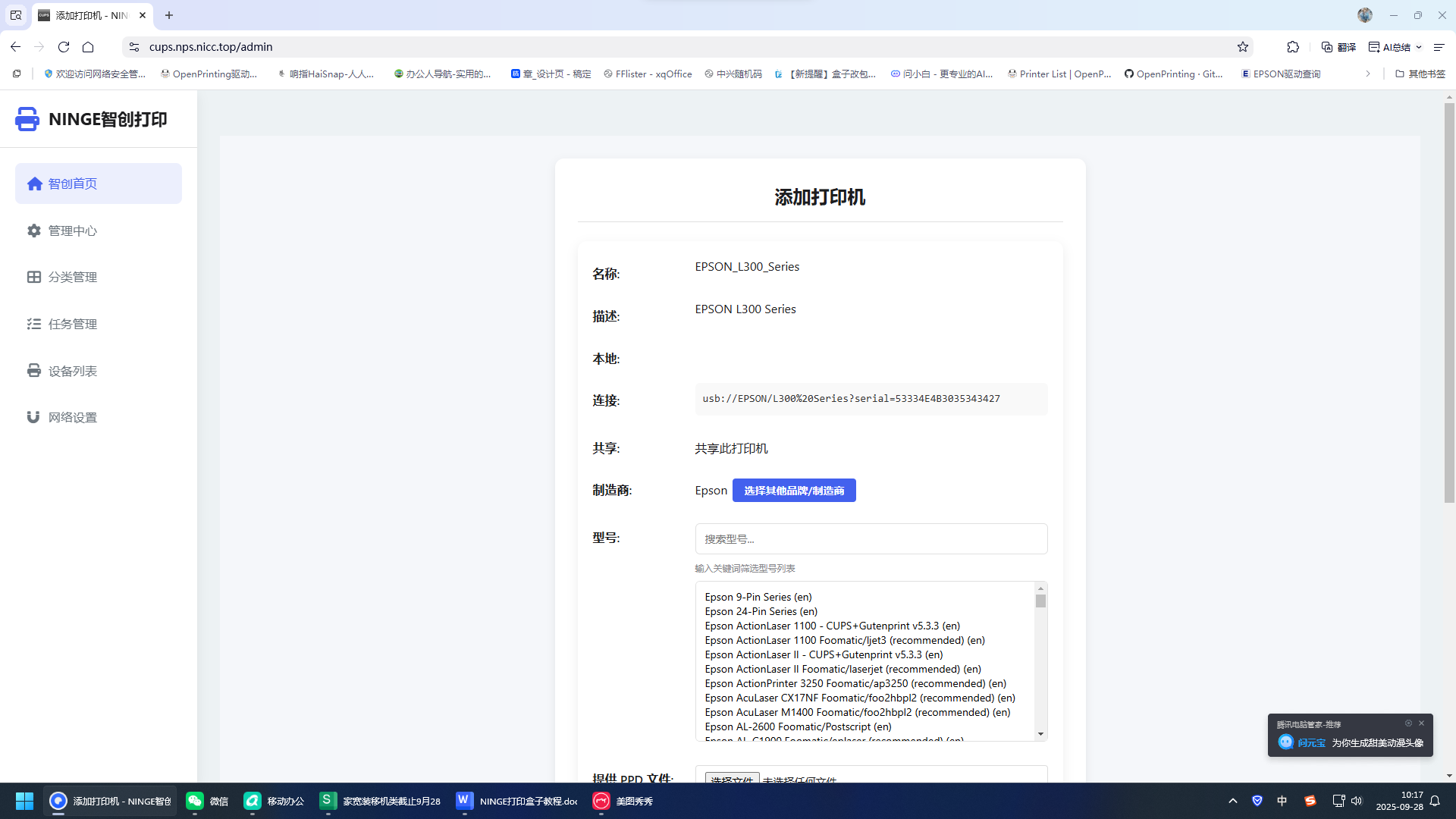Click the 选择文件 PPD file button
The width and height of the screenshot is (1456, 819).
coord(732,779)
